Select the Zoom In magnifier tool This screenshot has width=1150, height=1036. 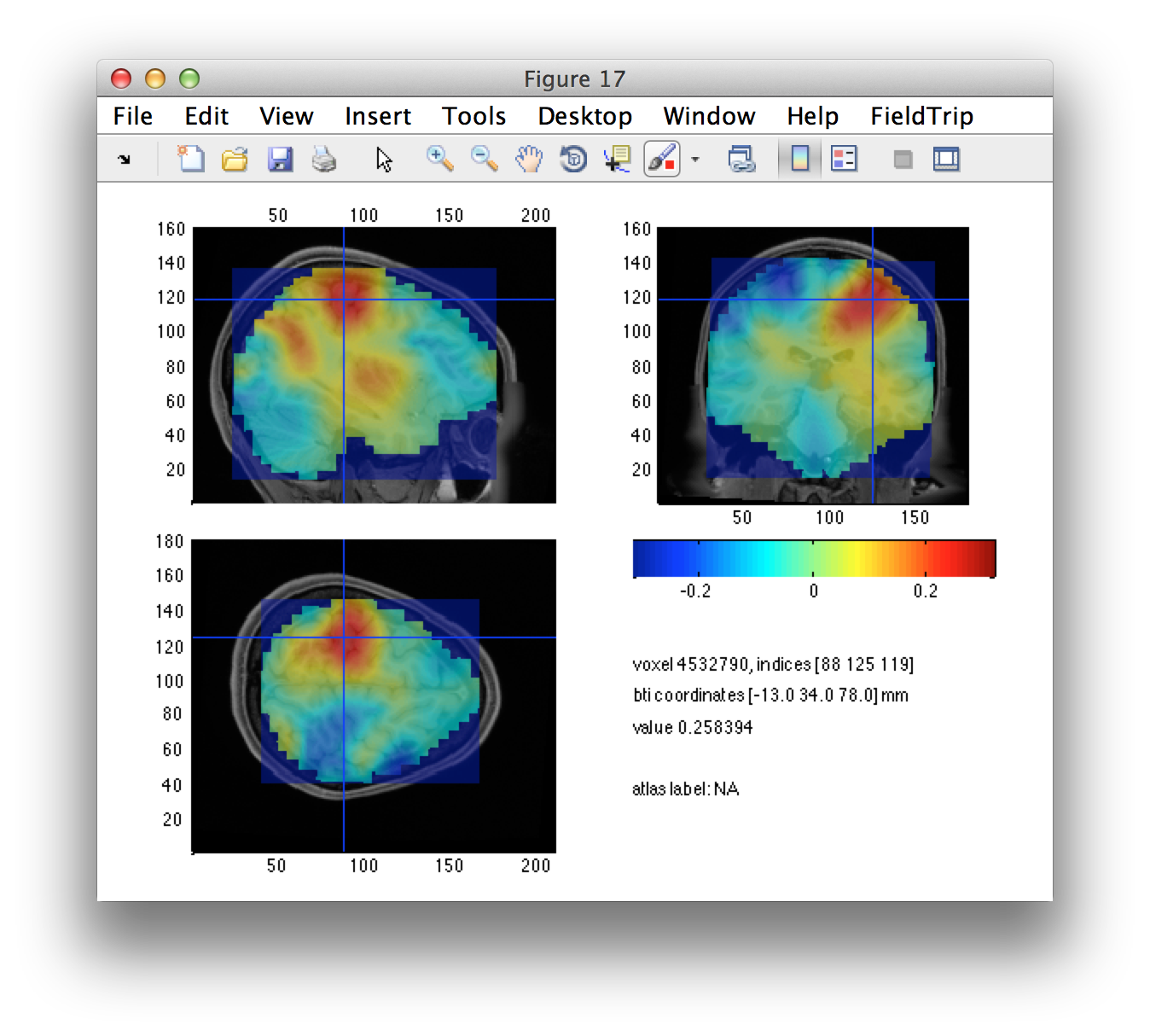439,159
